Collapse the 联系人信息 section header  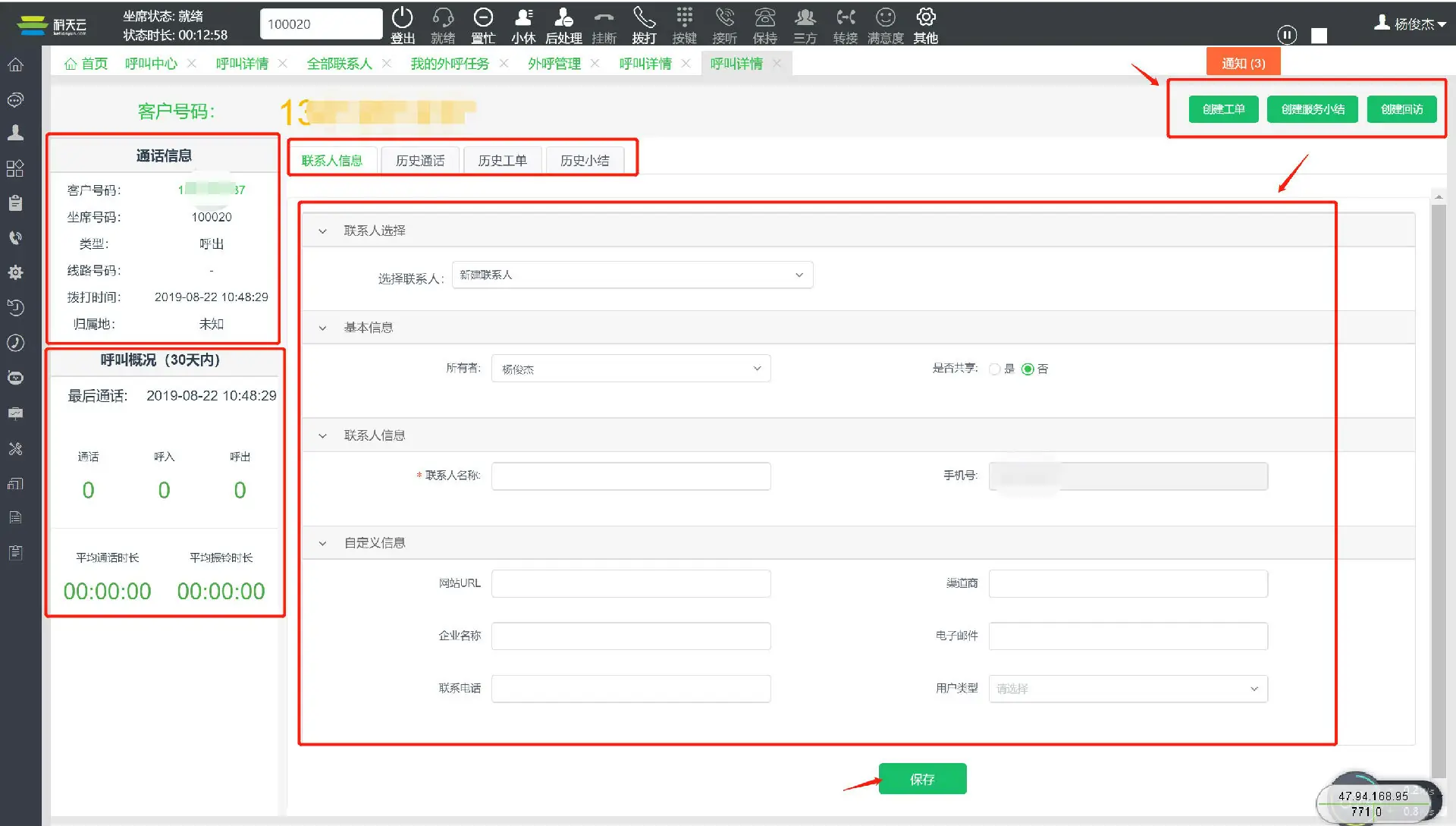tap(322, 436)
